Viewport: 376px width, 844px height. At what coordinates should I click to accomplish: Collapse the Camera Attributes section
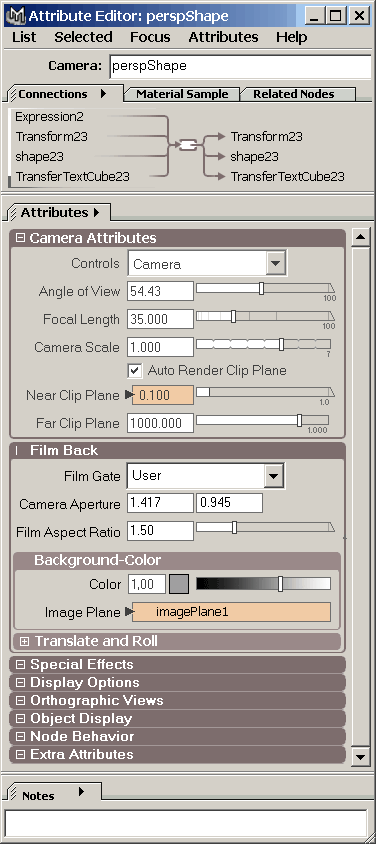tap(20, 238)
